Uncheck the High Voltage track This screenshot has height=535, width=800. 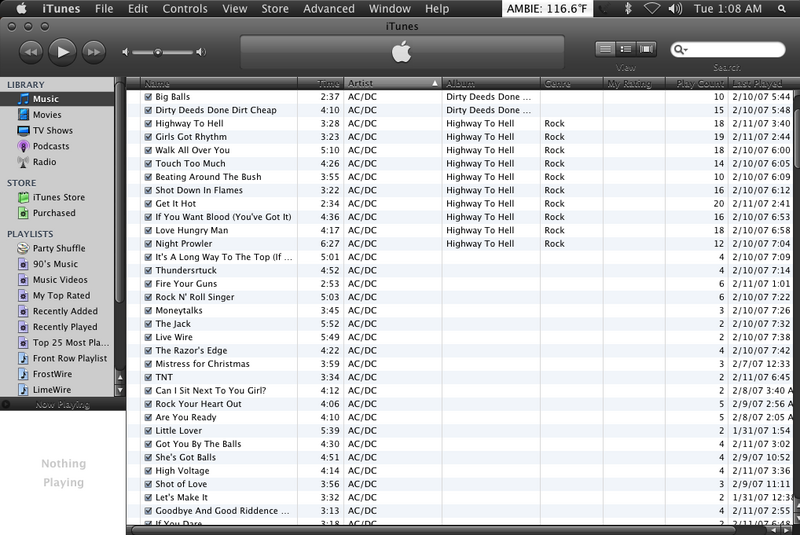coord(148,471)
